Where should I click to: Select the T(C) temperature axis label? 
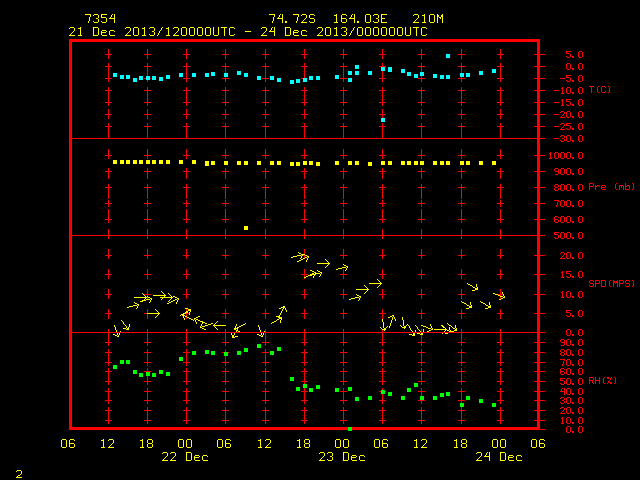[x=600, y=89]
